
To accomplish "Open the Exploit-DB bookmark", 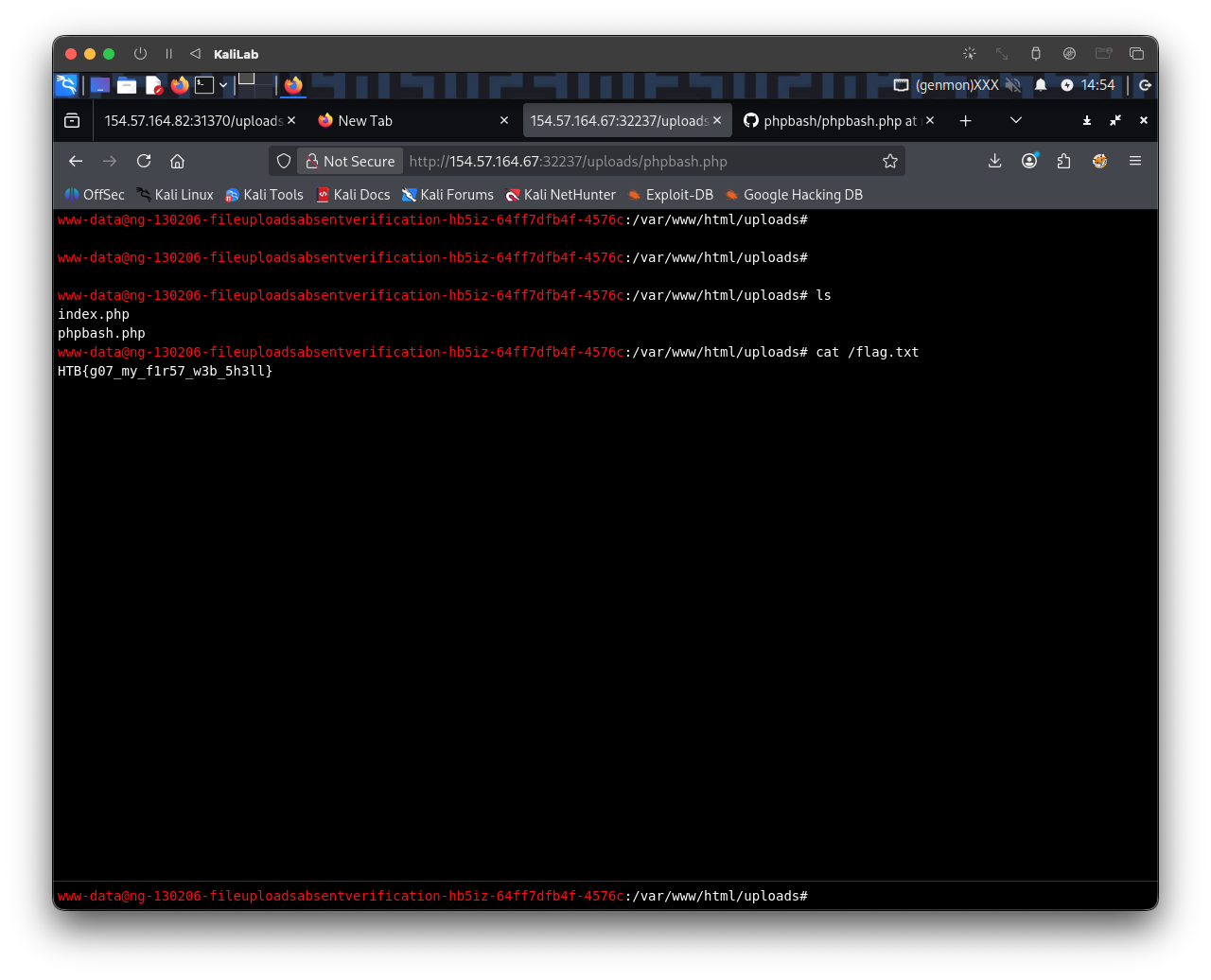I will (x=670, y=195).
